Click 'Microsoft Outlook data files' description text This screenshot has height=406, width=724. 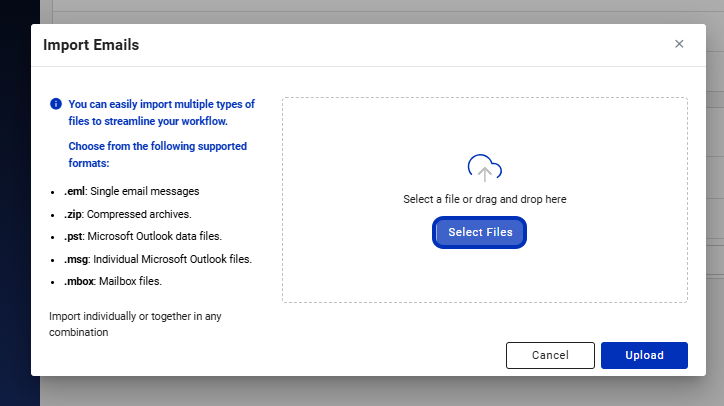click(x=155, y=236)
